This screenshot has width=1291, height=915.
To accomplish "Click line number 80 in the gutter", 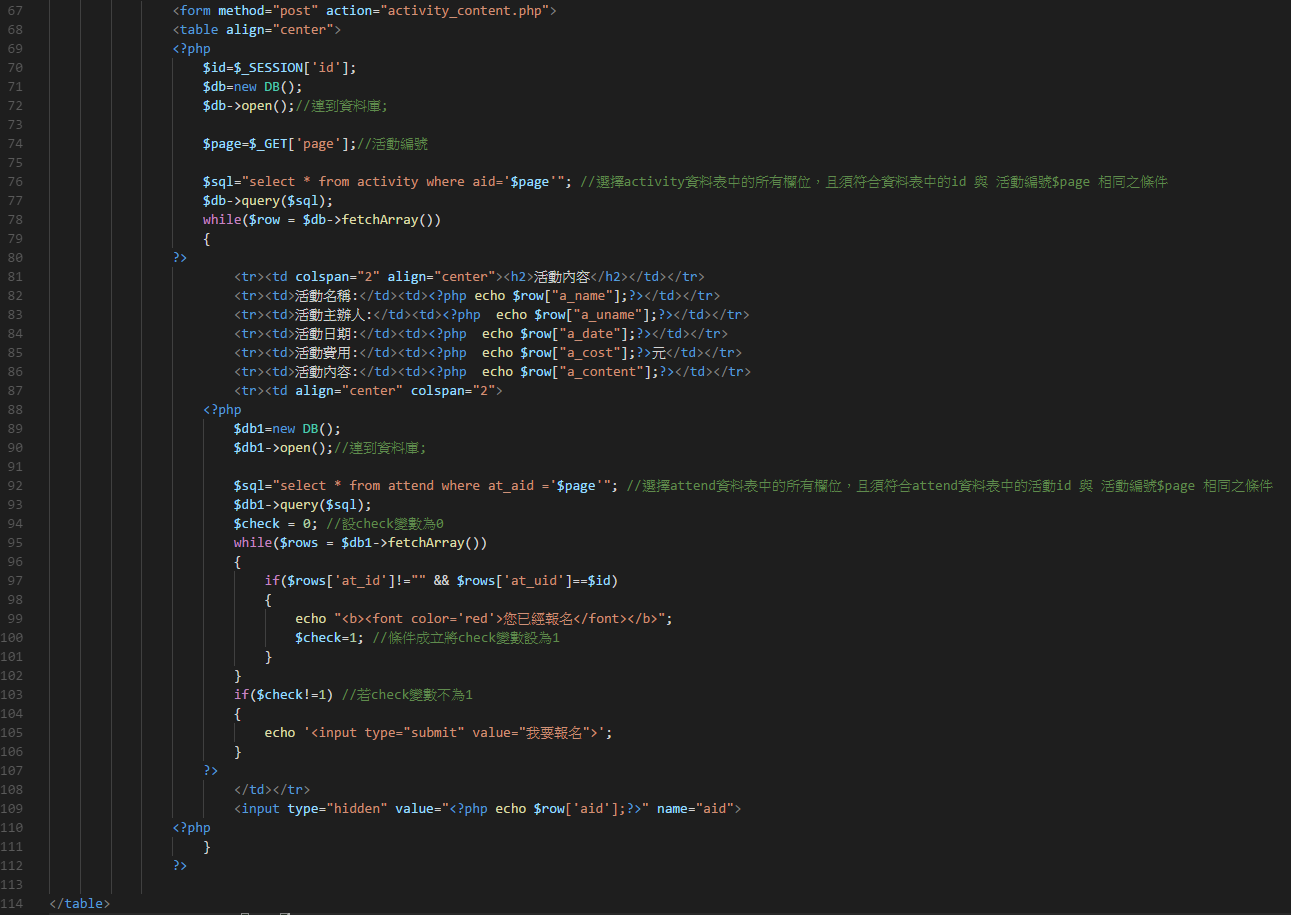I will coord(15,257).
